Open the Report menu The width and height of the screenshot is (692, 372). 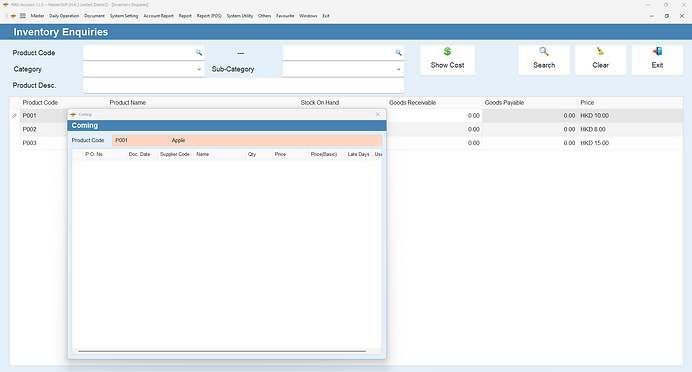click(185, 16)
